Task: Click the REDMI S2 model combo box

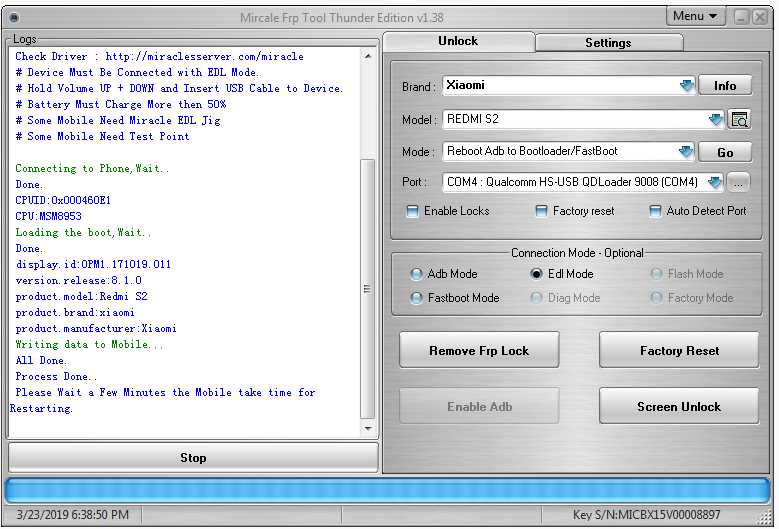Action: click(583, 119)
